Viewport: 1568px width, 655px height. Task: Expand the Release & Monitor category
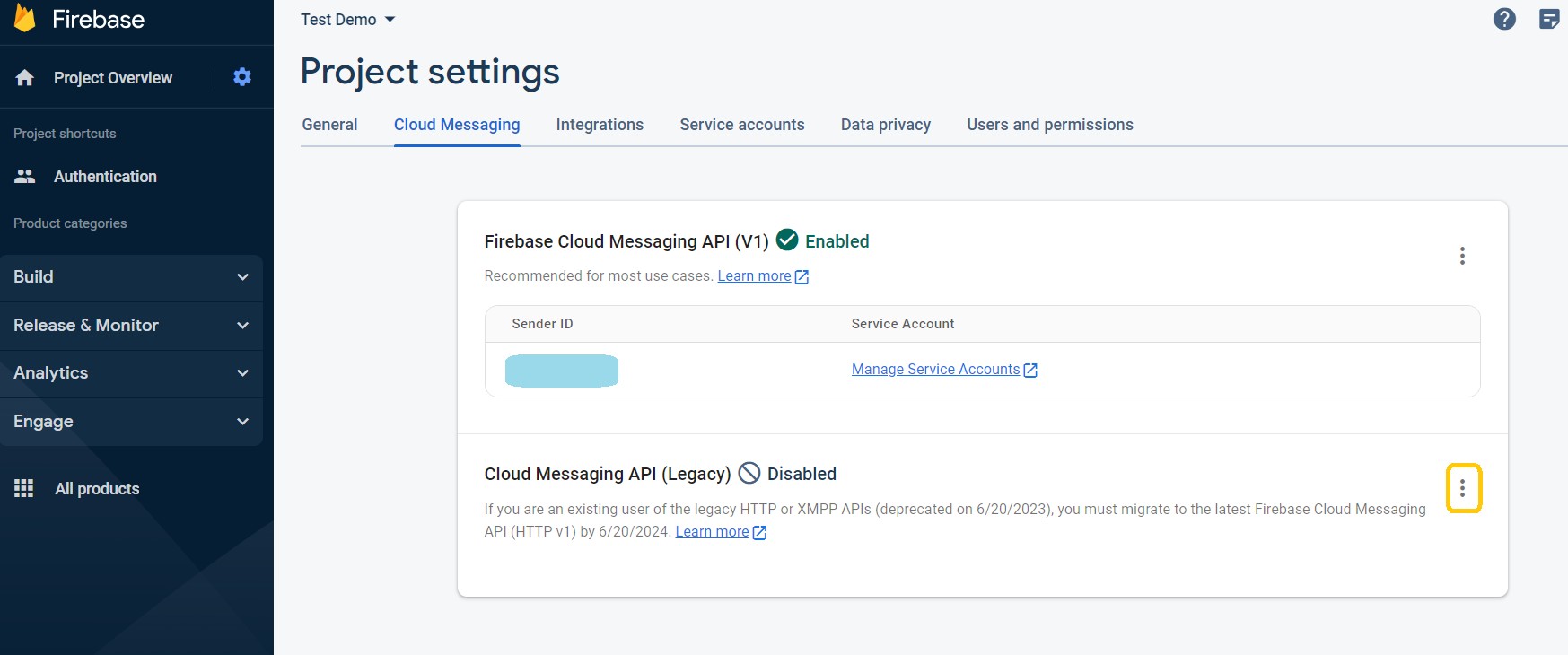click(x=131, y=326)
